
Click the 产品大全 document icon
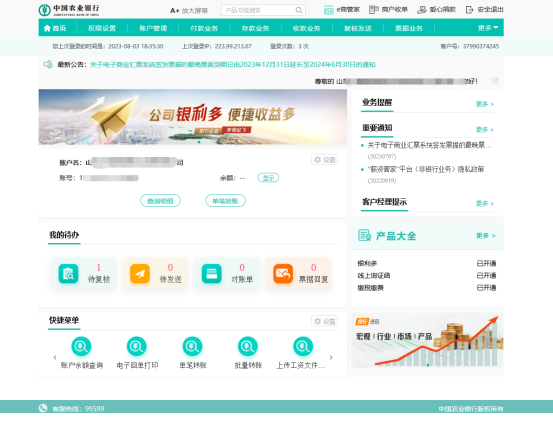coord(364,235)
